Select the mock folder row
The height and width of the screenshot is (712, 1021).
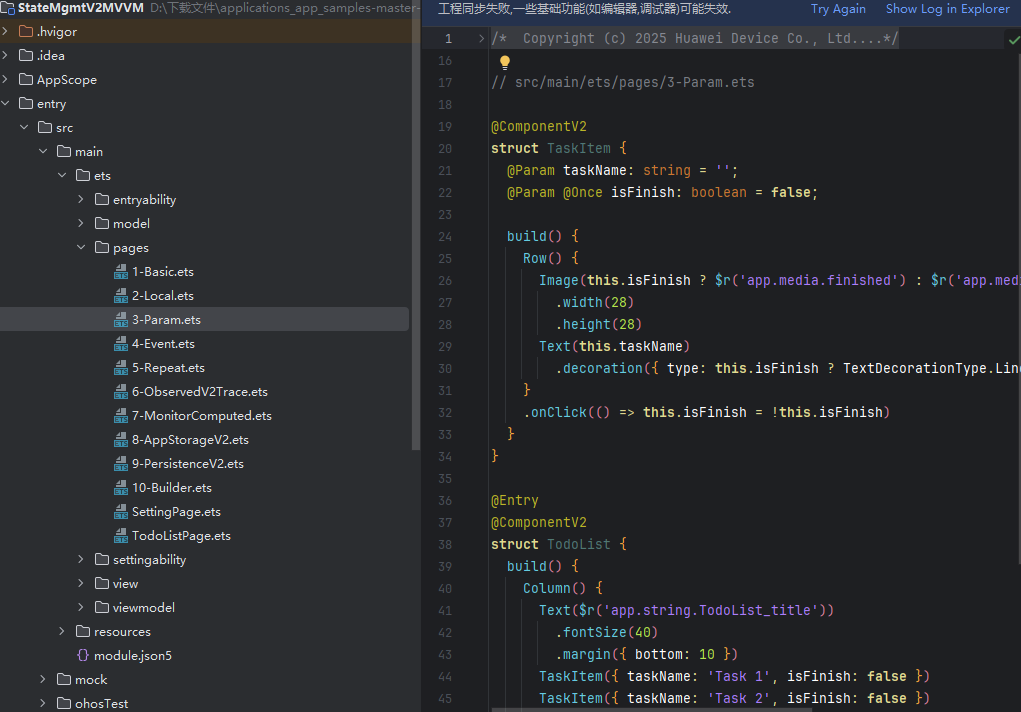click(x=204, y=679)
